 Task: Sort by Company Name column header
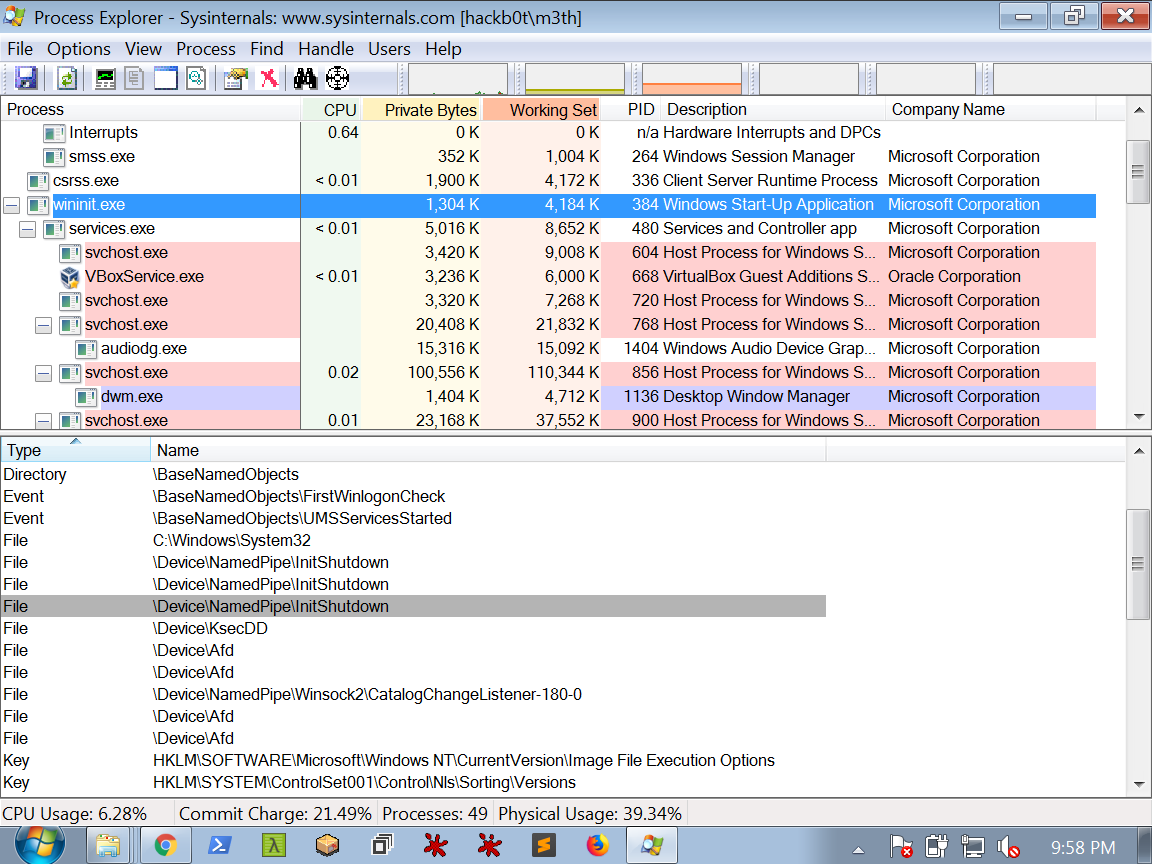click(x=990, y=109)
